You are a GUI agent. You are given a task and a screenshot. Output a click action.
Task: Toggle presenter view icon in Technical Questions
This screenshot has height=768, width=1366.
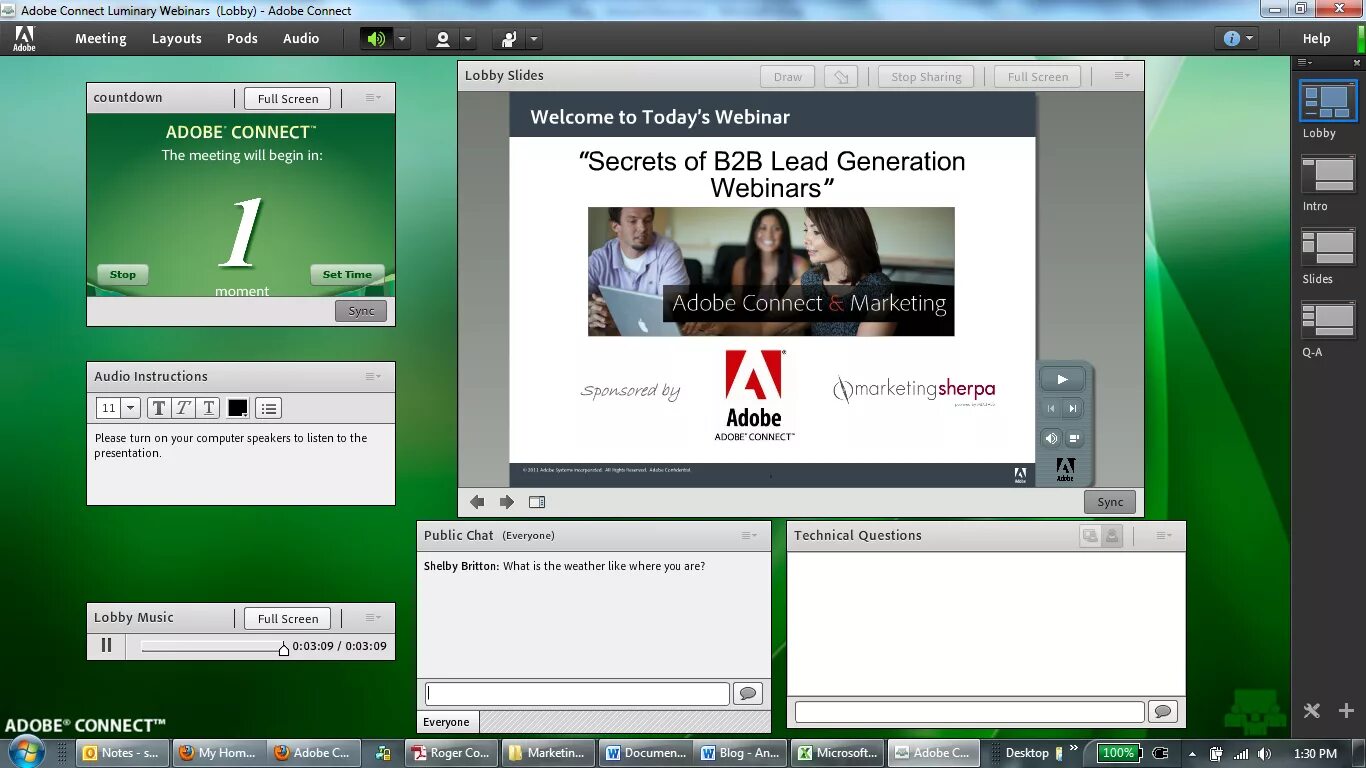(x=1090, y=536)
